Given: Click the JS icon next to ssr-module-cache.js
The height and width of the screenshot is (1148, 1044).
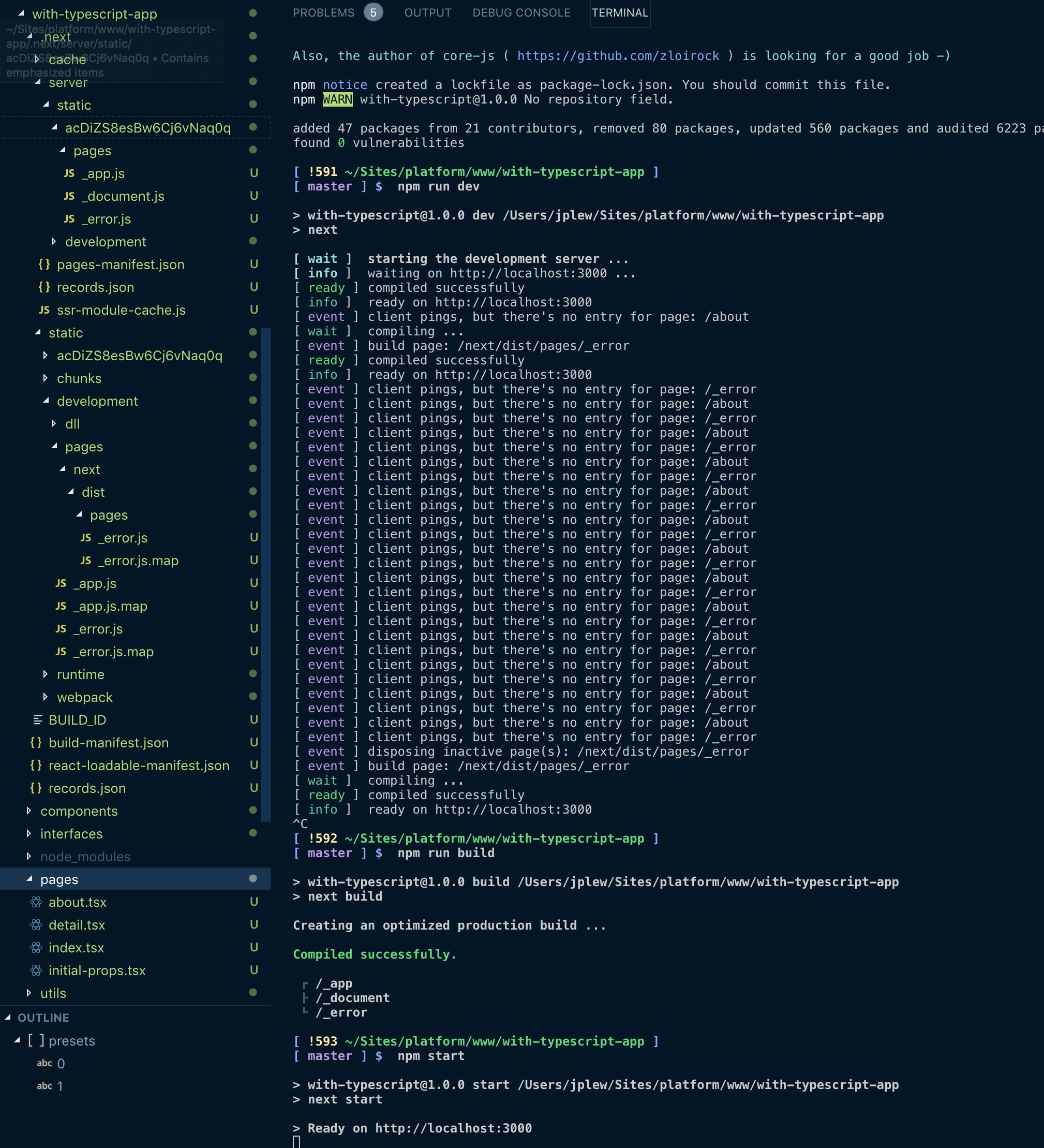Looking at the screenshot, I should pyautogui.click(x=44, y=310).
